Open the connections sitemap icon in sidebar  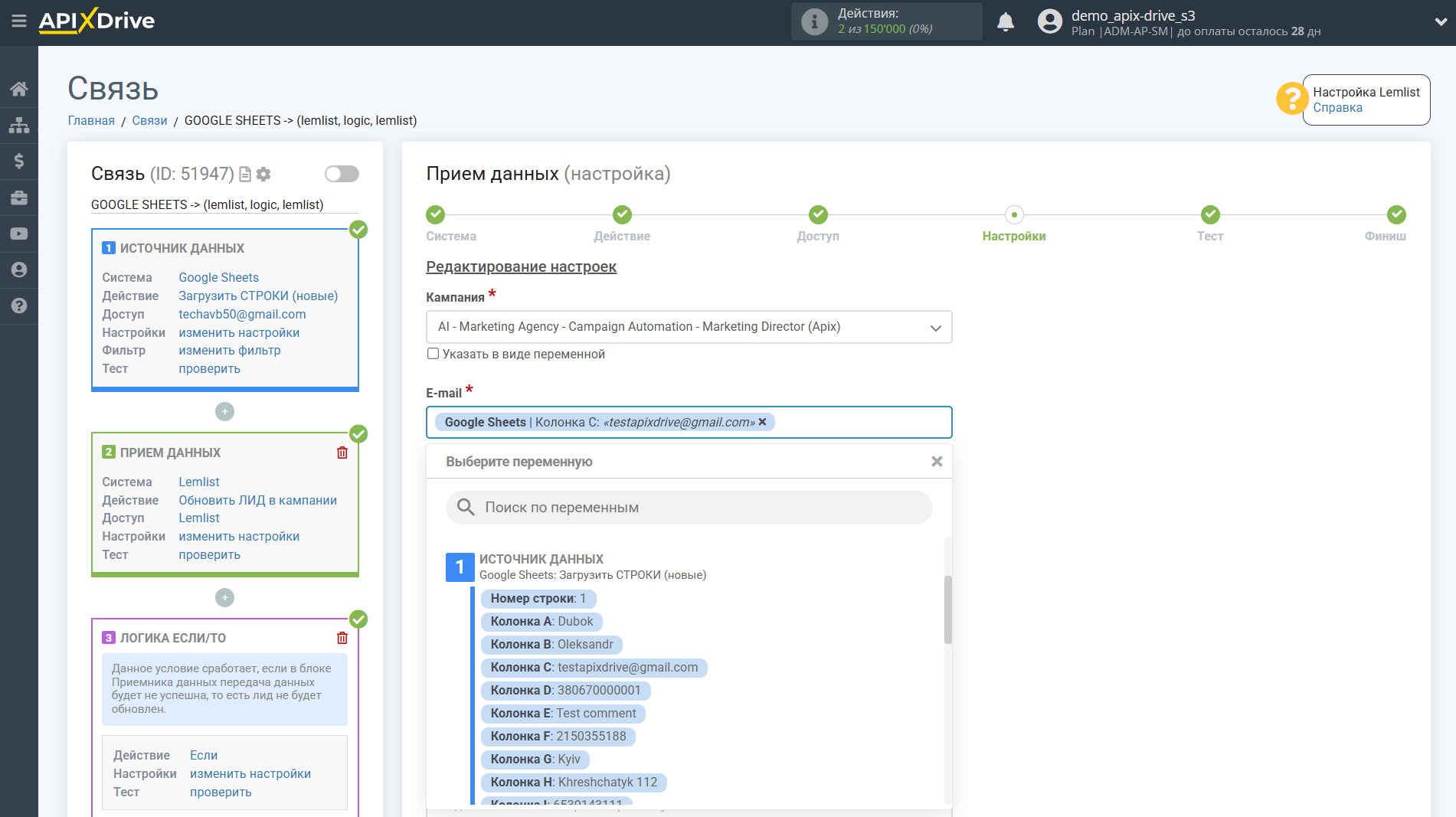19,125
